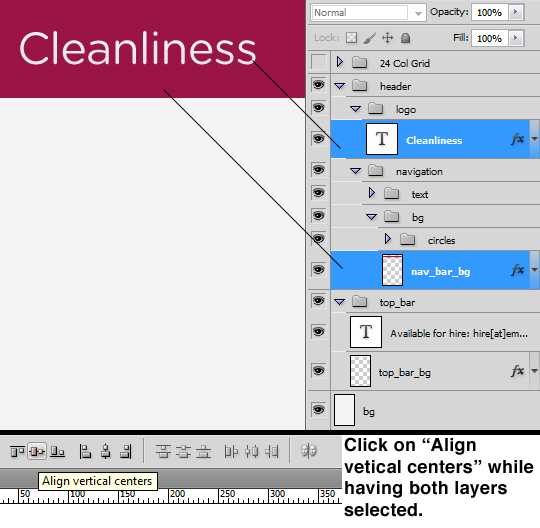The image size is (540, 528).
Task: Click fx icon on nav_bar_bg layer
Action: tap(518, 270)
